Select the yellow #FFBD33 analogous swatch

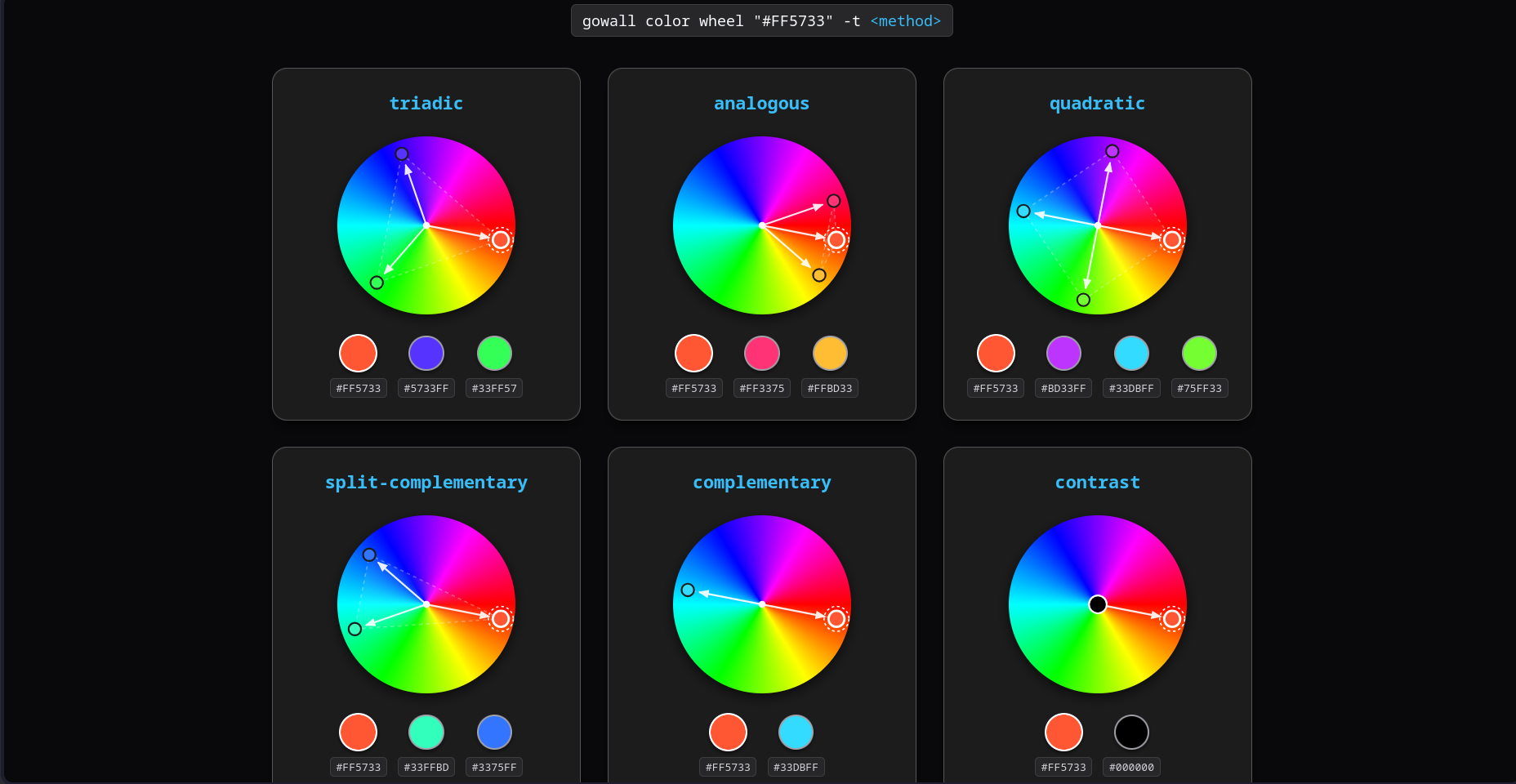[x=830, y=354]
